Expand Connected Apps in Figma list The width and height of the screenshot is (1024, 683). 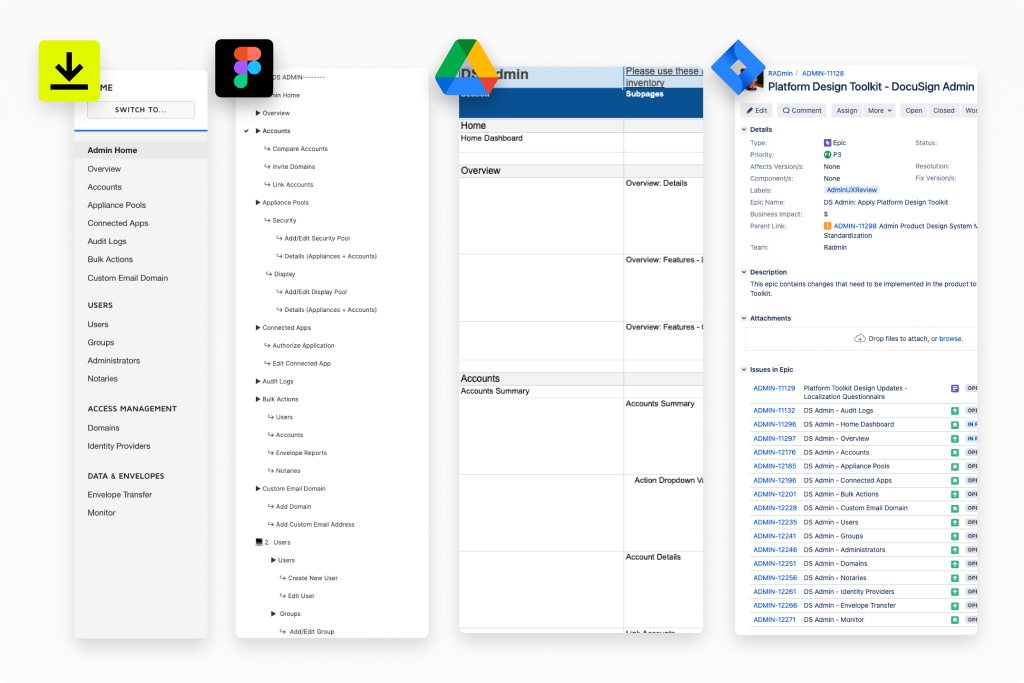(258, 328)
